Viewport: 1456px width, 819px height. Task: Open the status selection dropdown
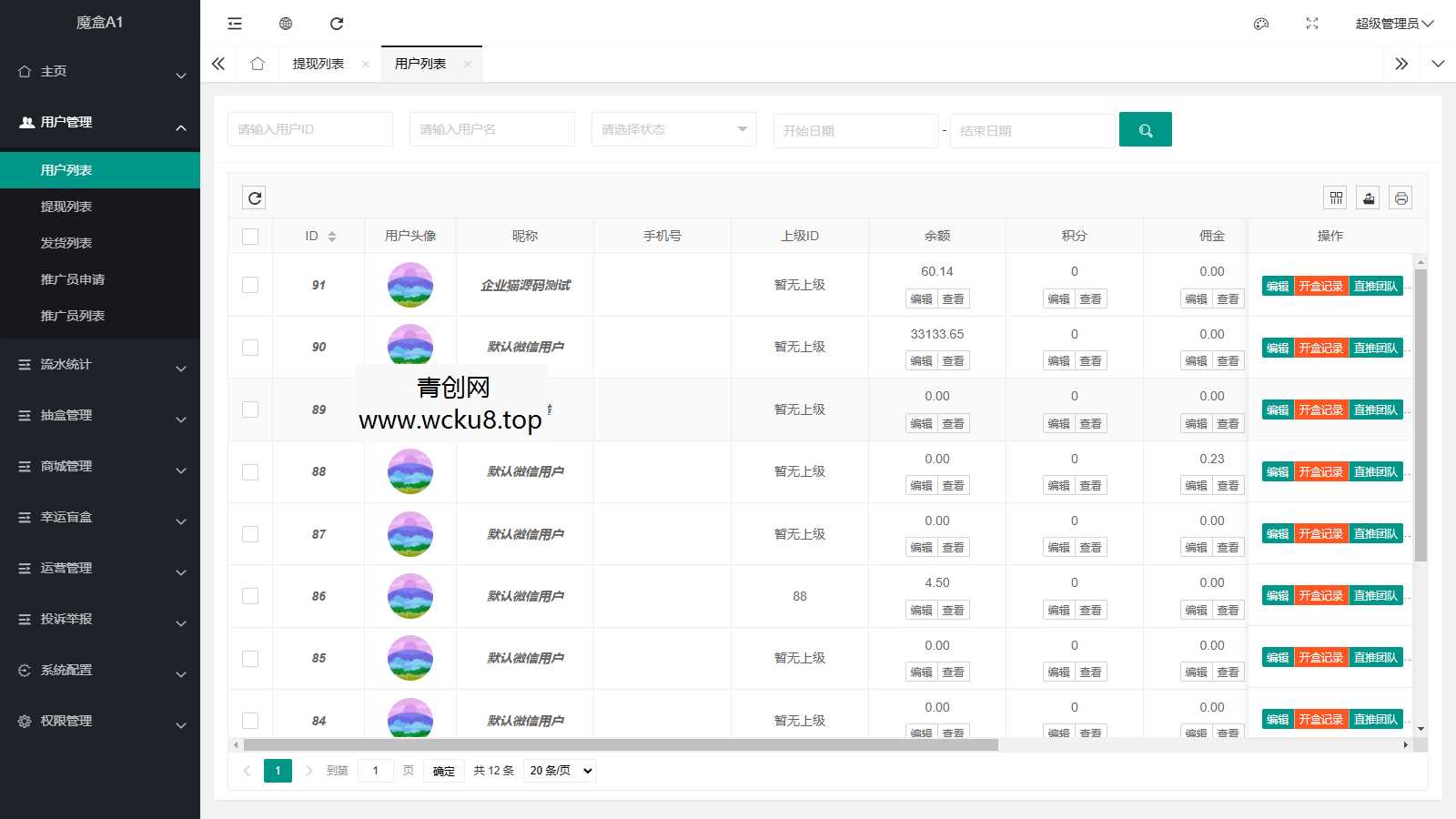pyautogui.click(x=673, y=130)
